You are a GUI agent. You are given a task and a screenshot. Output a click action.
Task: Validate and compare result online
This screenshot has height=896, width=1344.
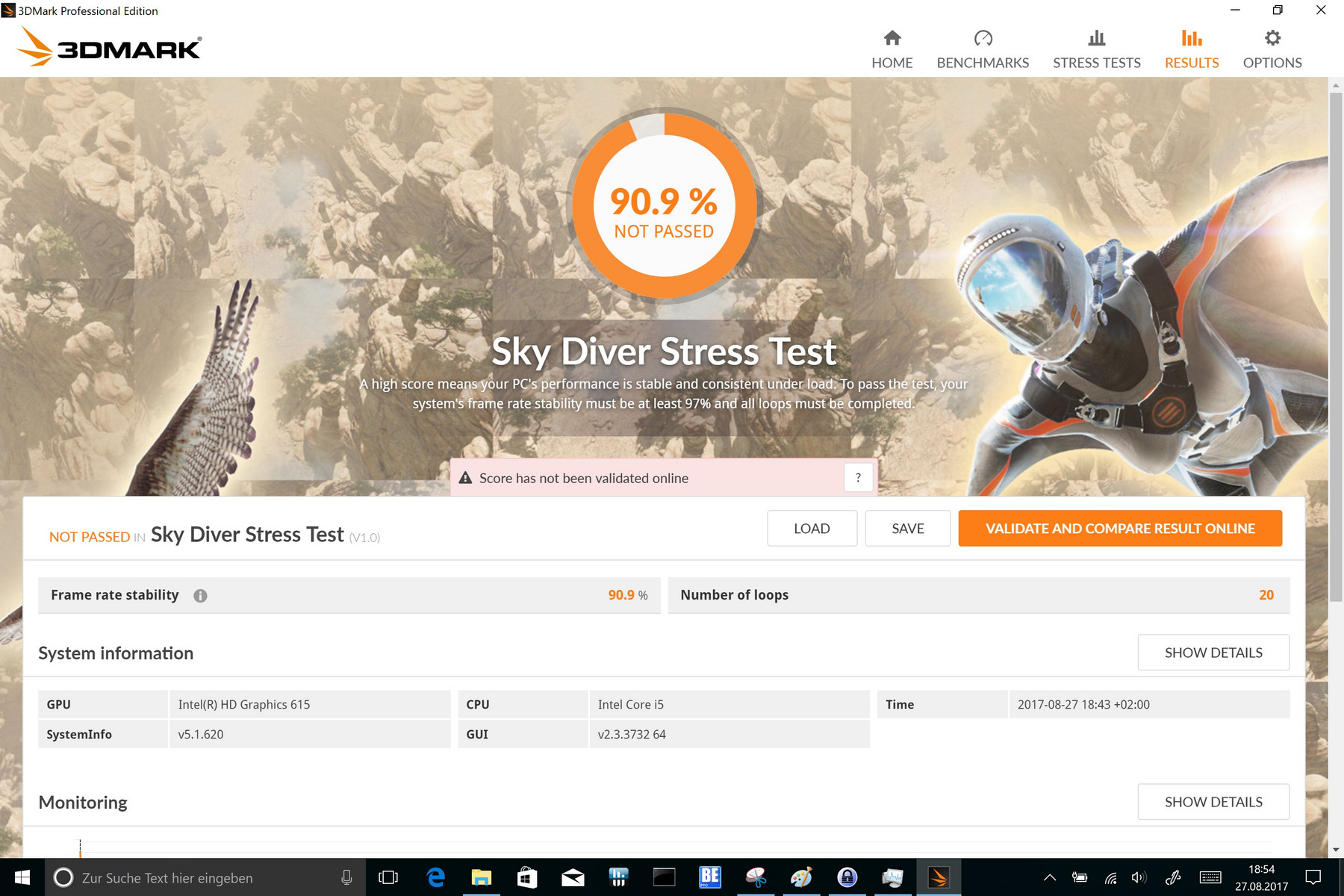[x=1120, y=529]
